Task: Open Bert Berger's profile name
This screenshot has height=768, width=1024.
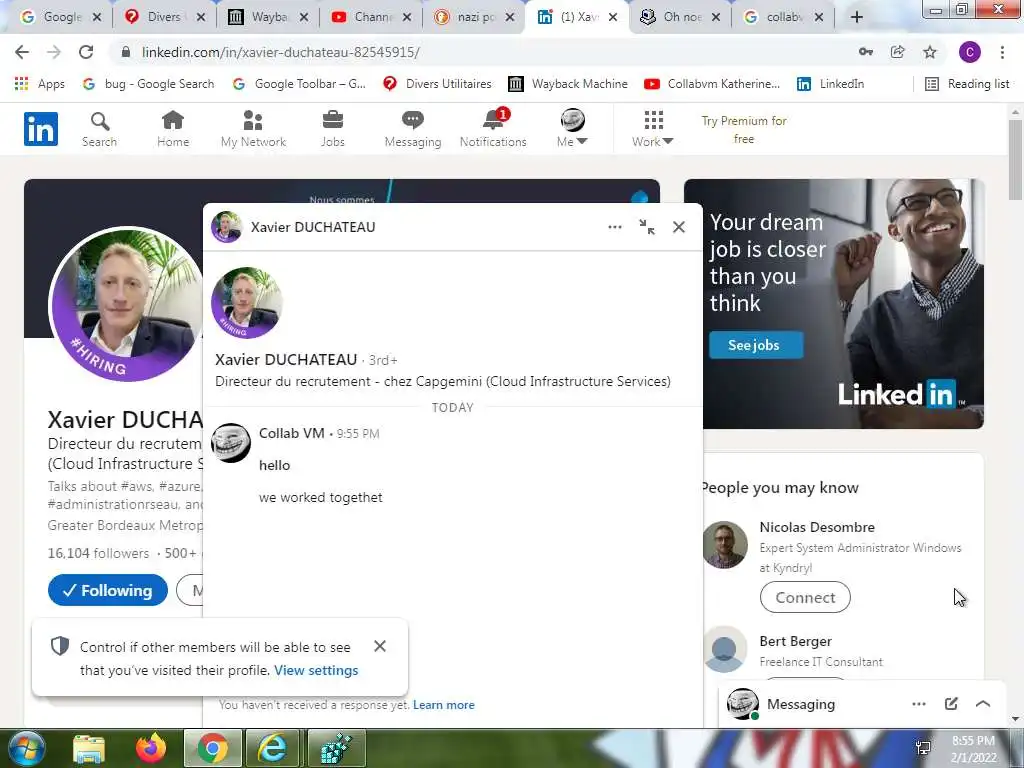Action: coord(795,641)
